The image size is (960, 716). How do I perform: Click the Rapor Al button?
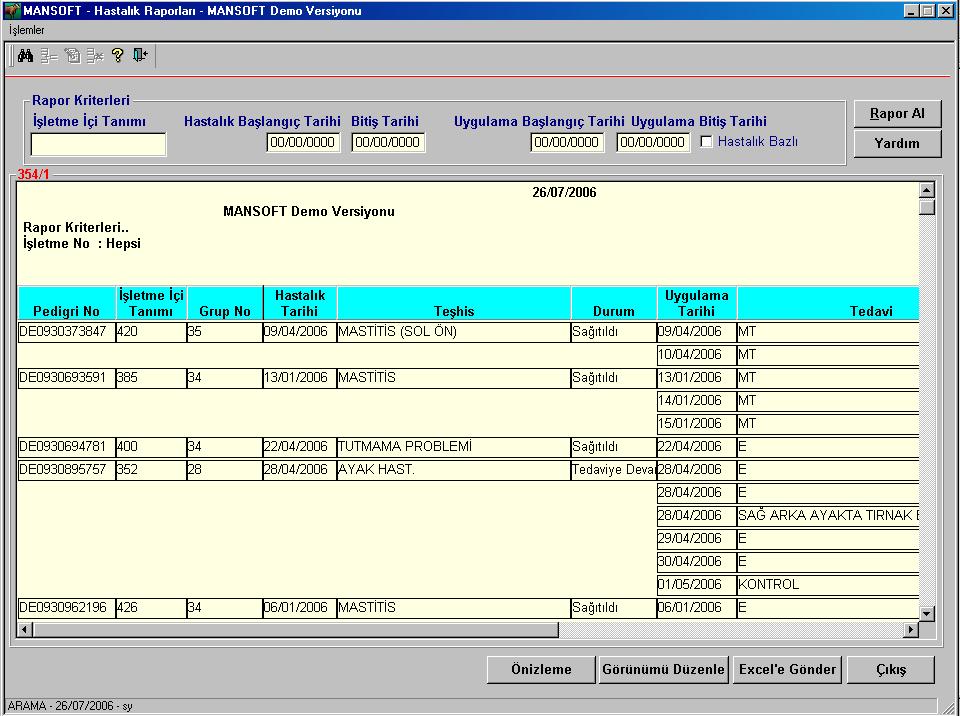(897, 114)
